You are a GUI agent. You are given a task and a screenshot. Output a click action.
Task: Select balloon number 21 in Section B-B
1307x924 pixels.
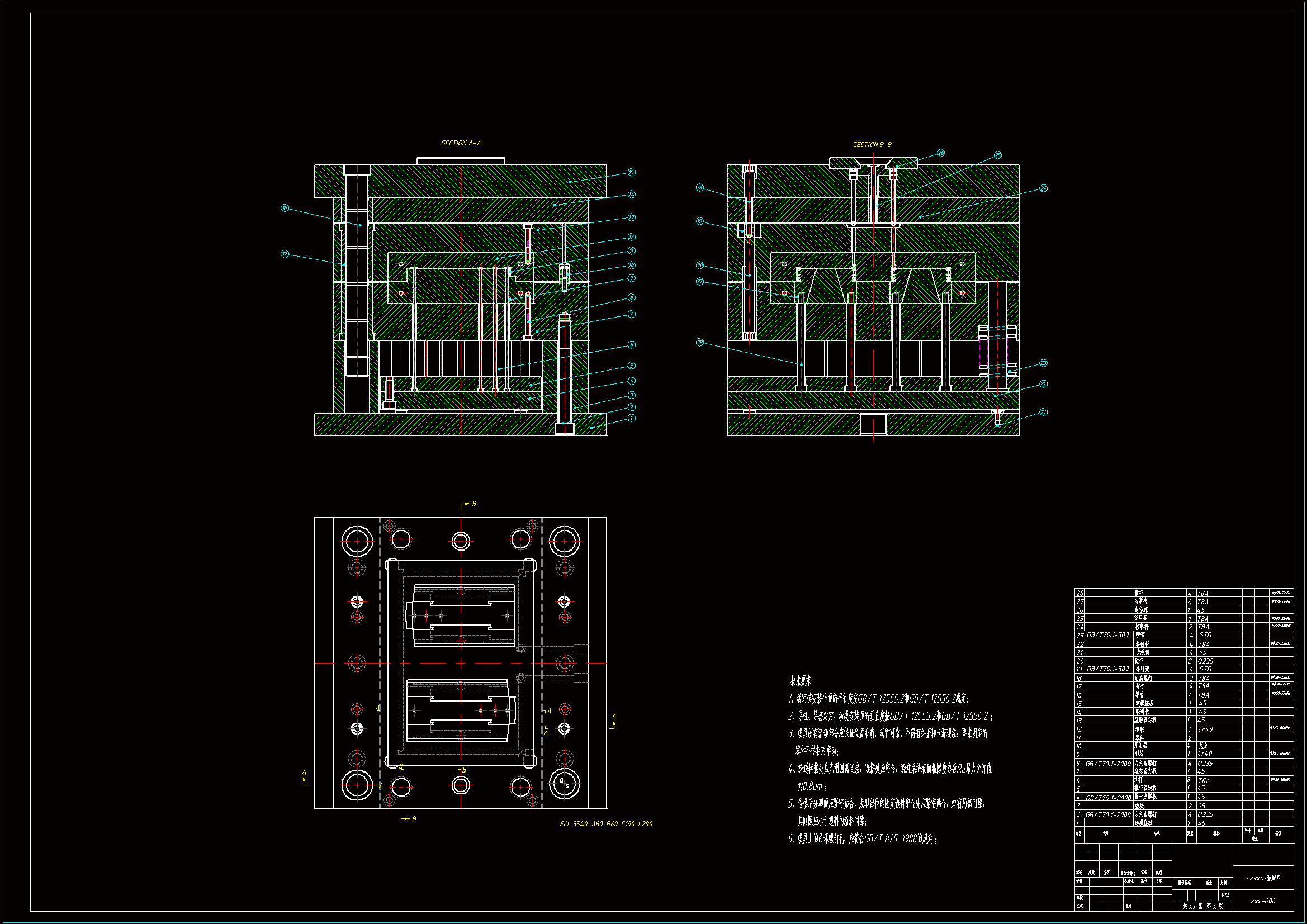tap(1043, 412)
